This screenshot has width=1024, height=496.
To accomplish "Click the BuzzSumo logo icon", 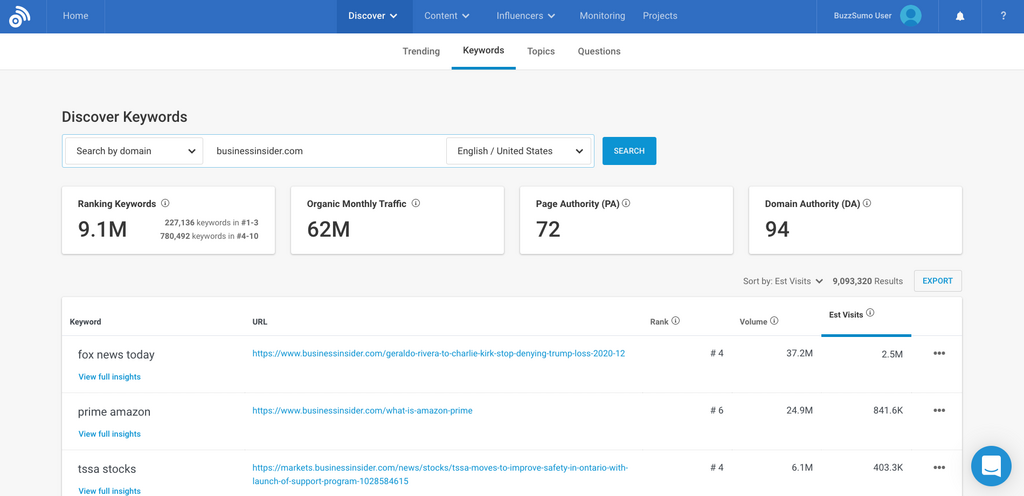I will (x=20, y=16).
